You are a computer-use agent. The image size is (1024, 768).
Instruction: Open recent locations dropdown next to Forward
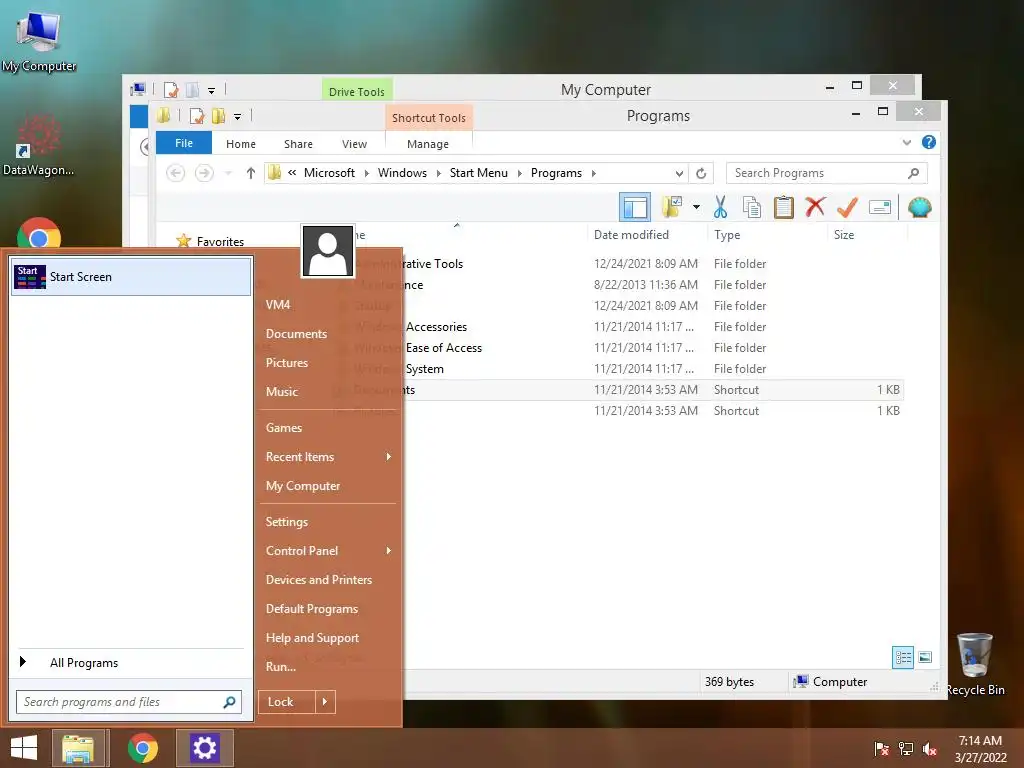click(x=228, y=173)
